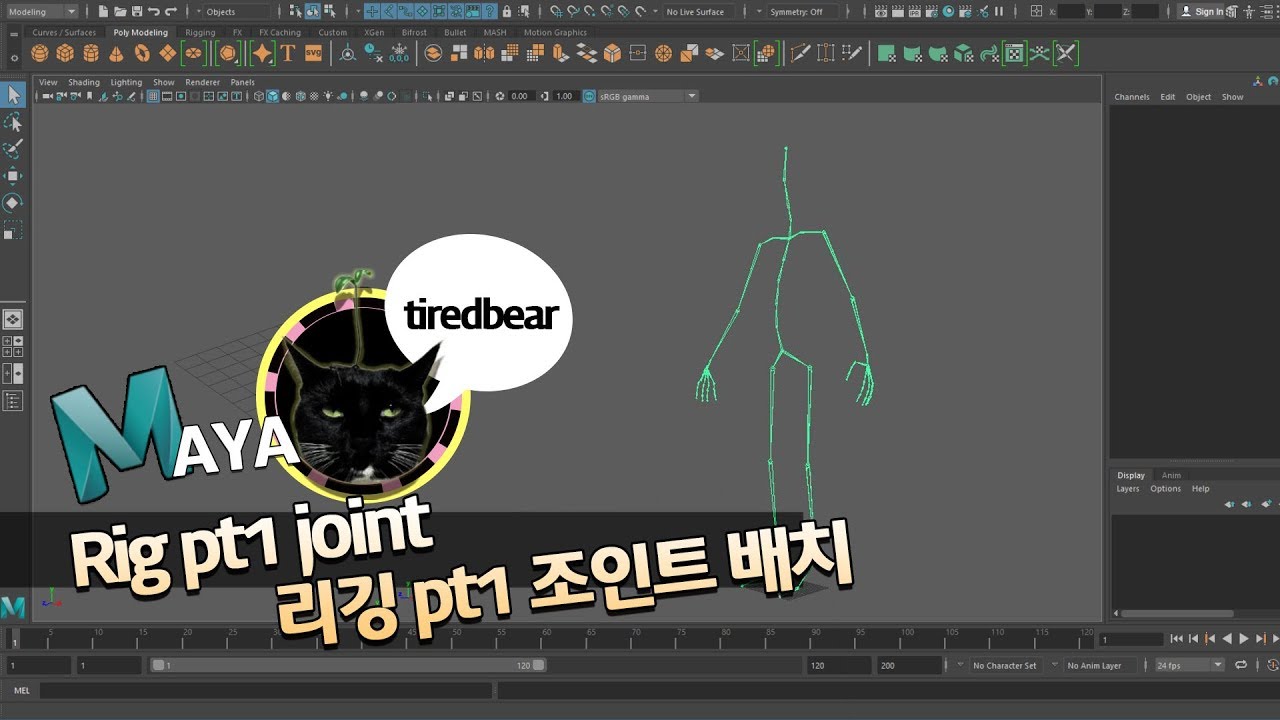Click the Sign In button

pyautogui.click(x=1200, y=12)
